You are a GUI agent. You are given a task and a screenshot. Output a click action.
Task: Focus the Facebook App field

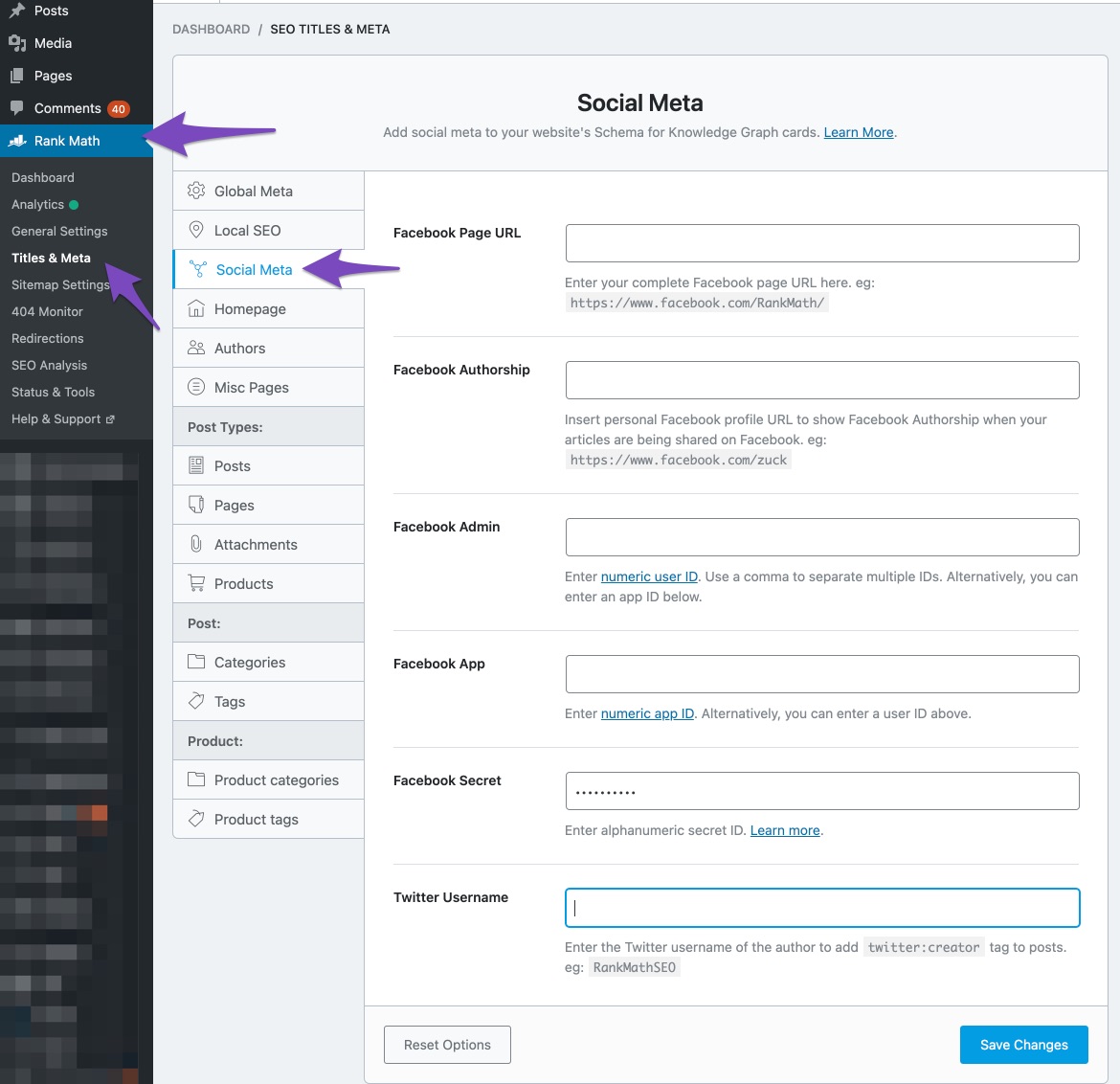(x=822, y=674)
